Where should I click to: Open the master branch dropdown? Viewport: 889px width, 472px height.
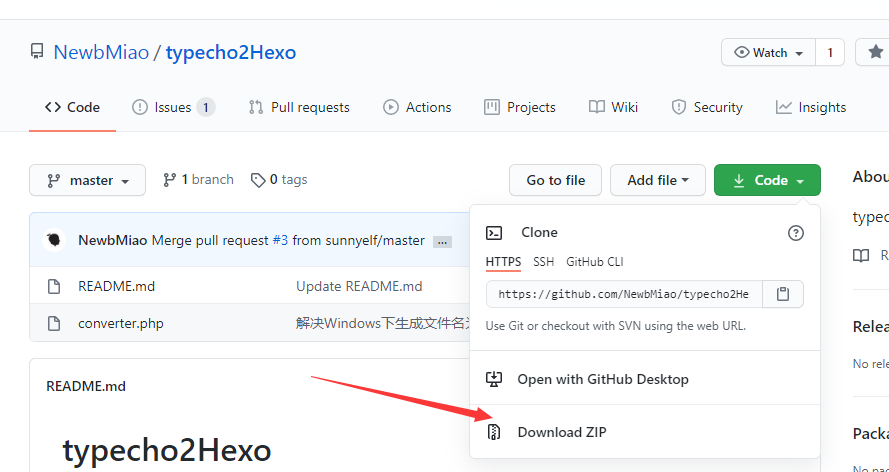(x=87, y=180)
